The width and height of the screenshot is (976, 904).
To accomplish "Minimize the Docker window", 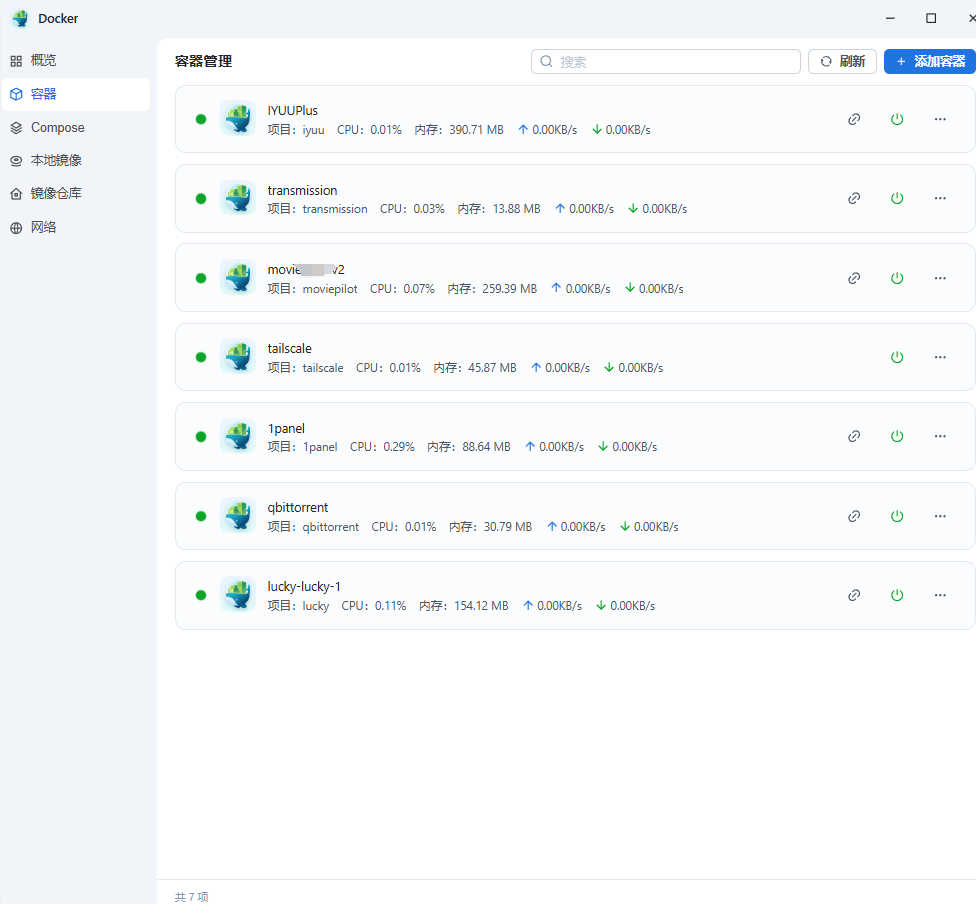I will pos(890,19).
